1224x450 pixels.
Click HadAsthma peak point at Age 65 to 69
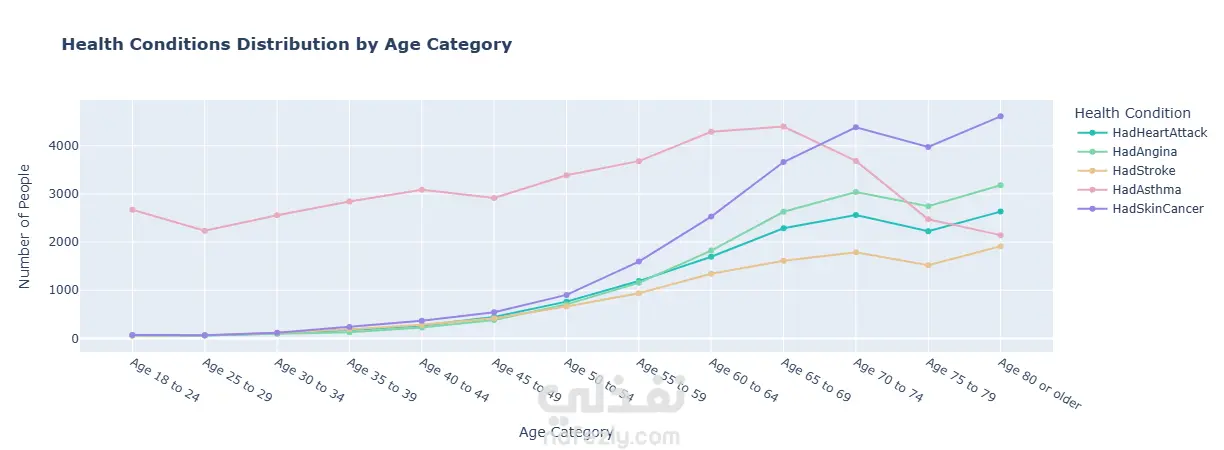coord(783,126)
